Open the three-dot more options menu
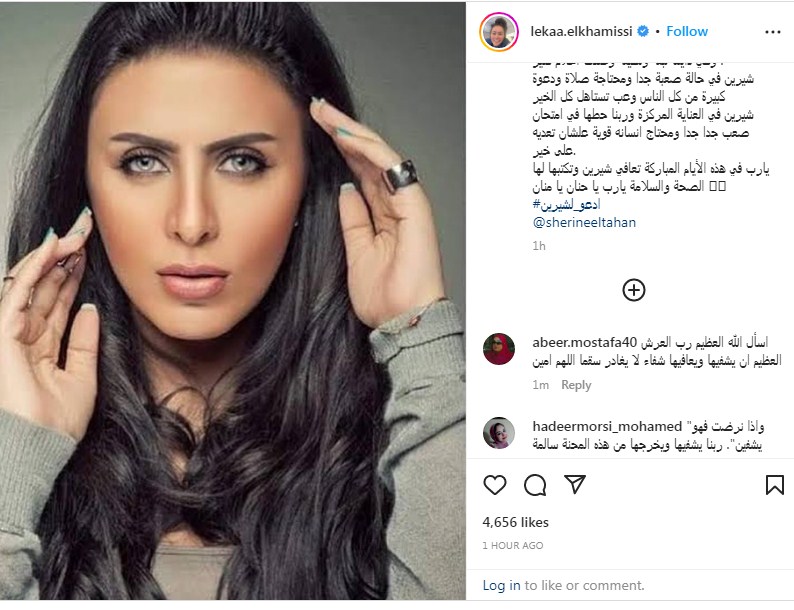The height and width of the screenshot is (610, 794). (x=773, y=32)
